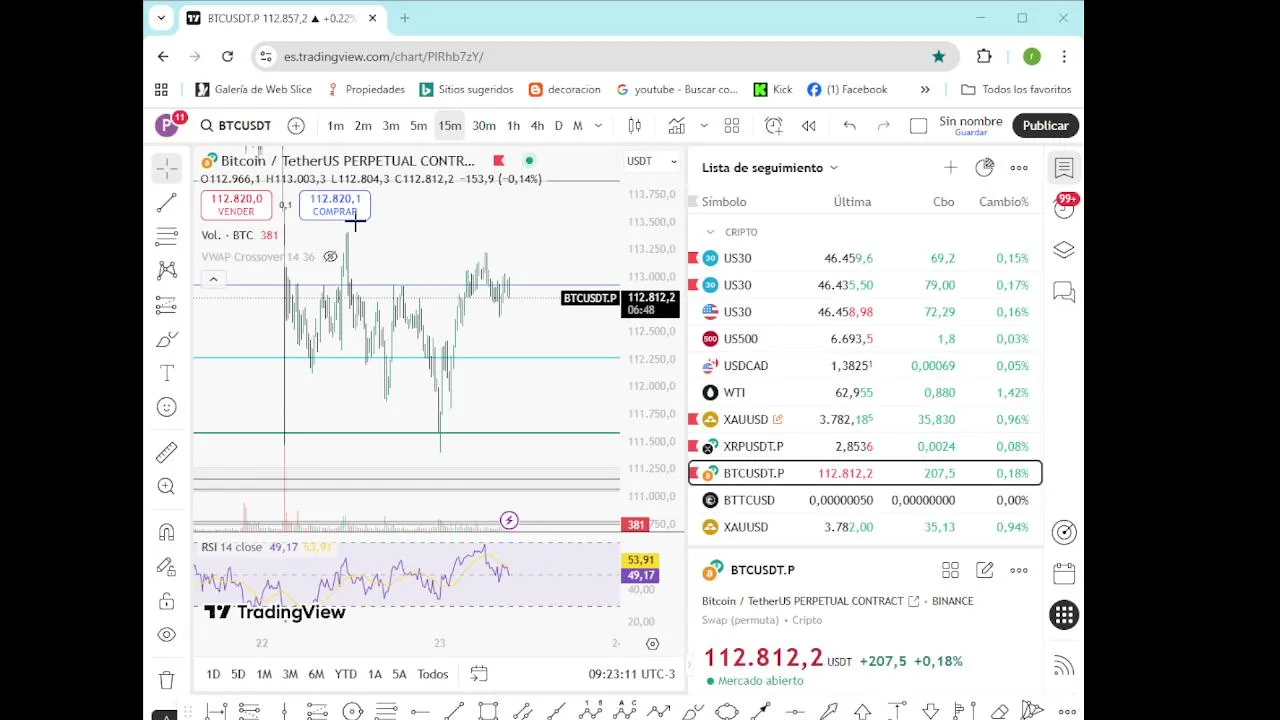Open the time zone 09:23:11 UTC-3 menu
The image size is (1280, 720).
coord(632,674)
